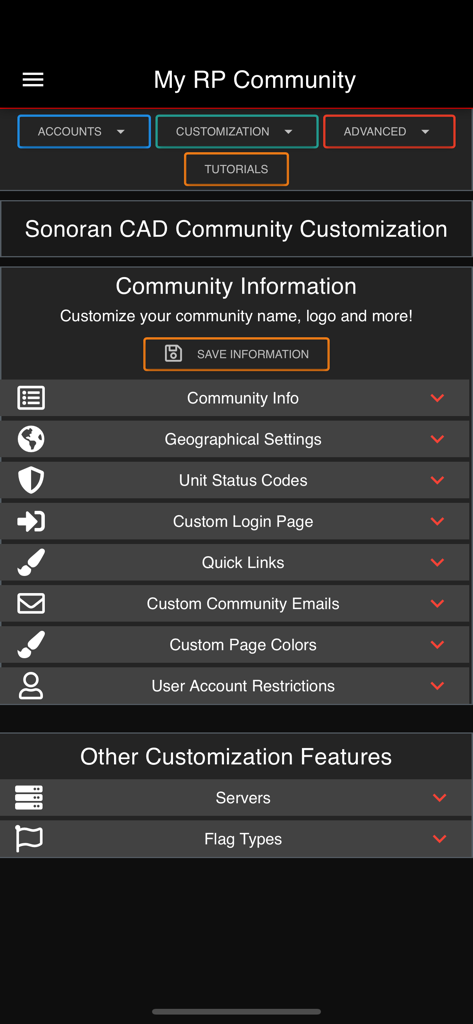The width and height of the screenshot is (473, 1024).
Task: Select the Flag Types row label
Action: (243, 839)
